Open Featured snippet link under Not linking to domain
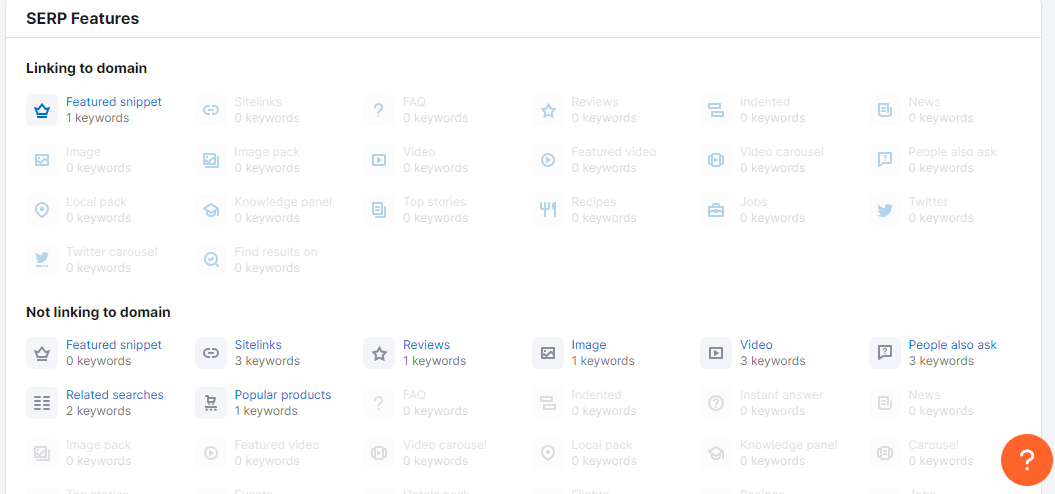The height and width of the screenshot is (494, 1055). click(x=114, y=345)
